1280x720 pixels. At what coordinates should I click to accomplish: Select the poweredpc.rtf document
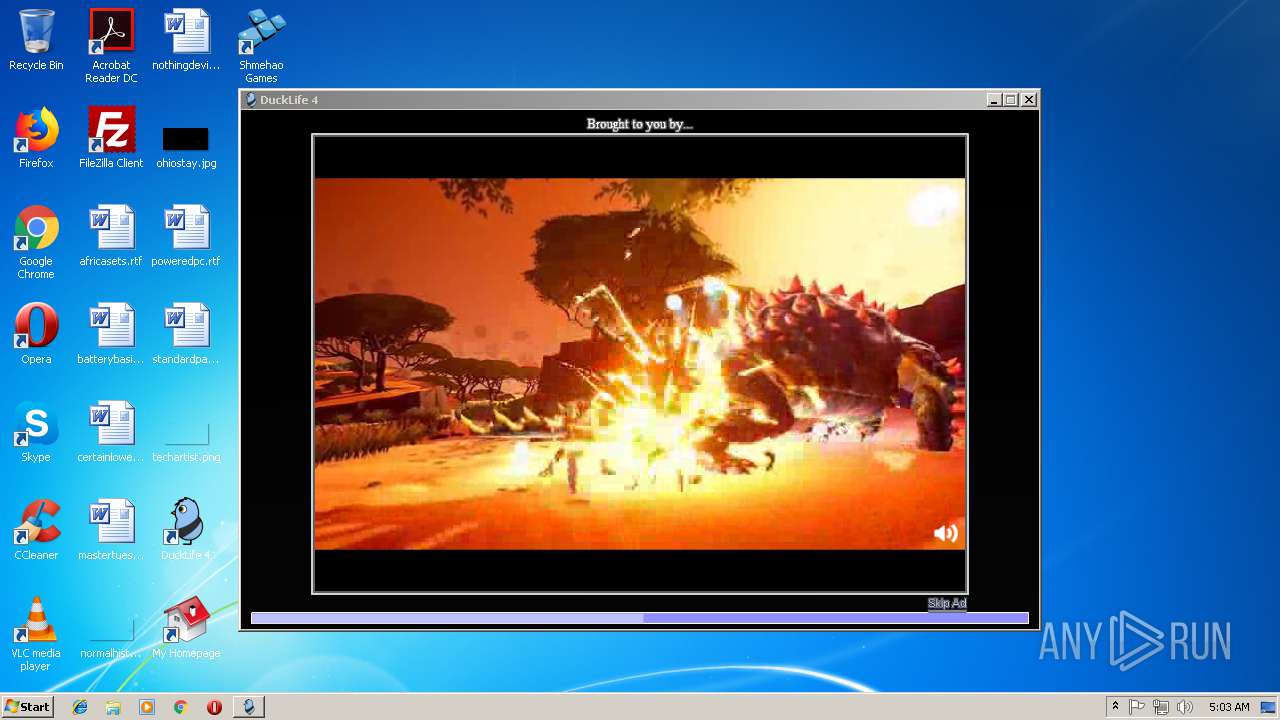(186, 237)
